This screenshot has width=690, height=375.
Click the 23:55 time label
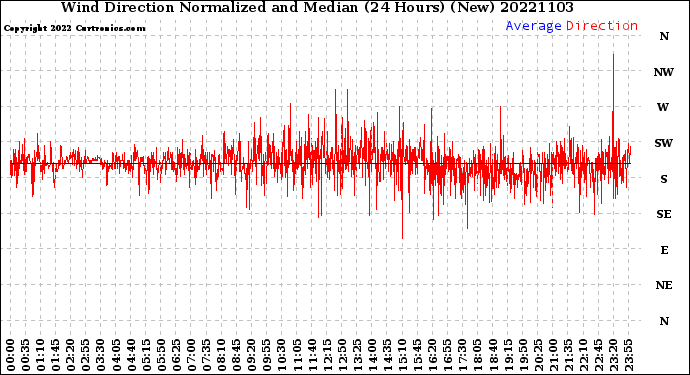coord(628,355)
